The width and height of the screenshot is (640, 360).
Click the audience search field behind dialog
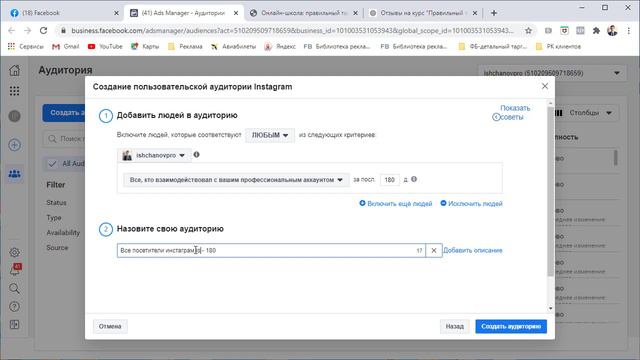[64, 139]
